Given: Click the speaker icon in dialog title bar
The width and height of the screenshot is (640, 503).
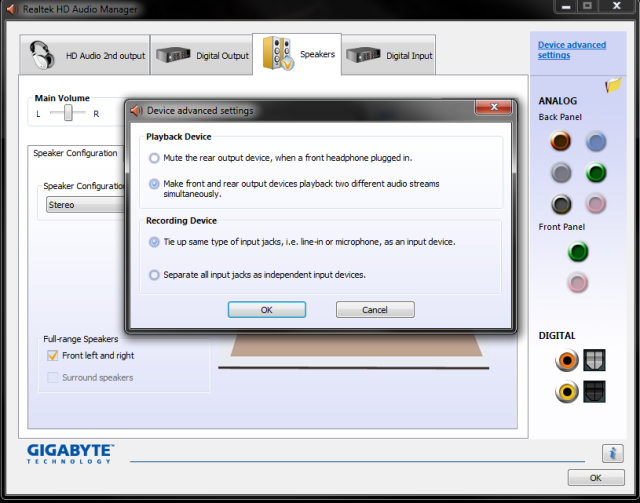Looking at the screenshot, I should point(136,111).
